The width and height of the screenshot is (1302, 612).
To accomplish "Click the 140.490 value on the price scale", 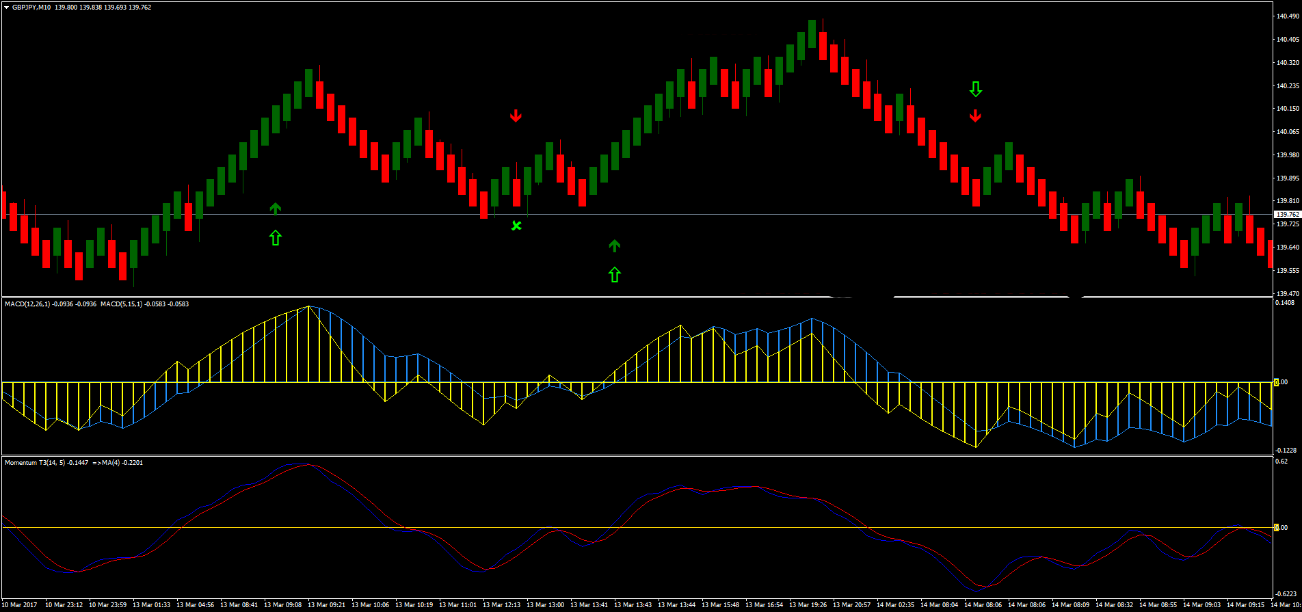I will (x=1286, y=14).
